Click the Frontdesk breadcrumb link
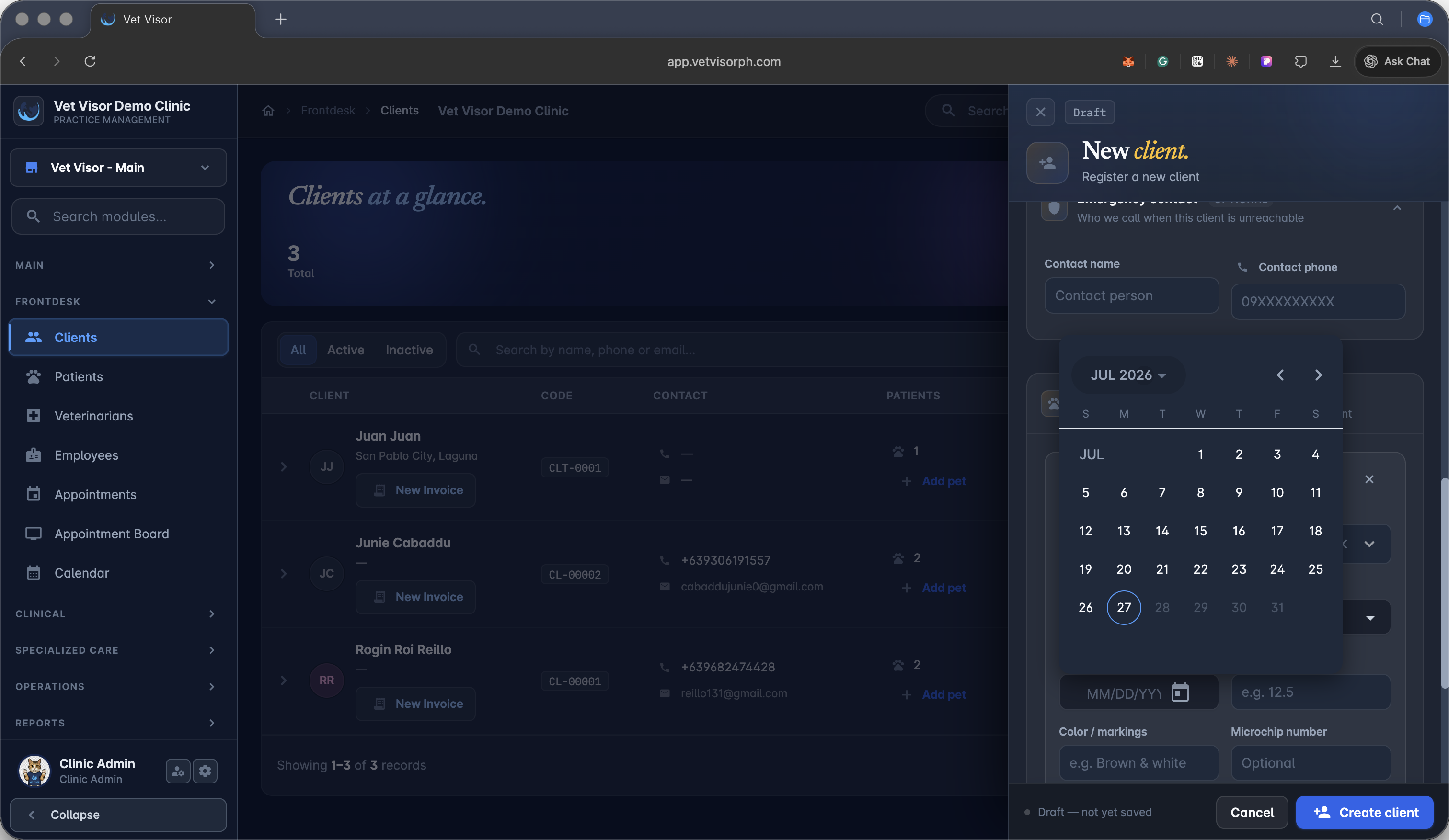Screen dimensions: 1449x840 click(x=328, y=111)
